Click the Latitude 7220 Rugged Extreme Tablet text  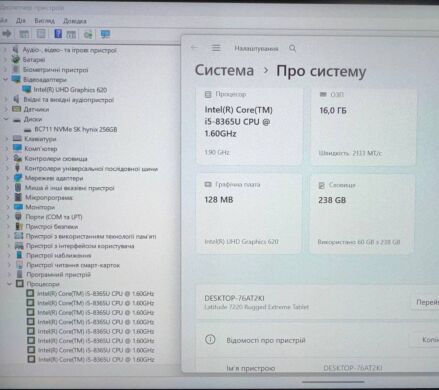tap(256, 307)
